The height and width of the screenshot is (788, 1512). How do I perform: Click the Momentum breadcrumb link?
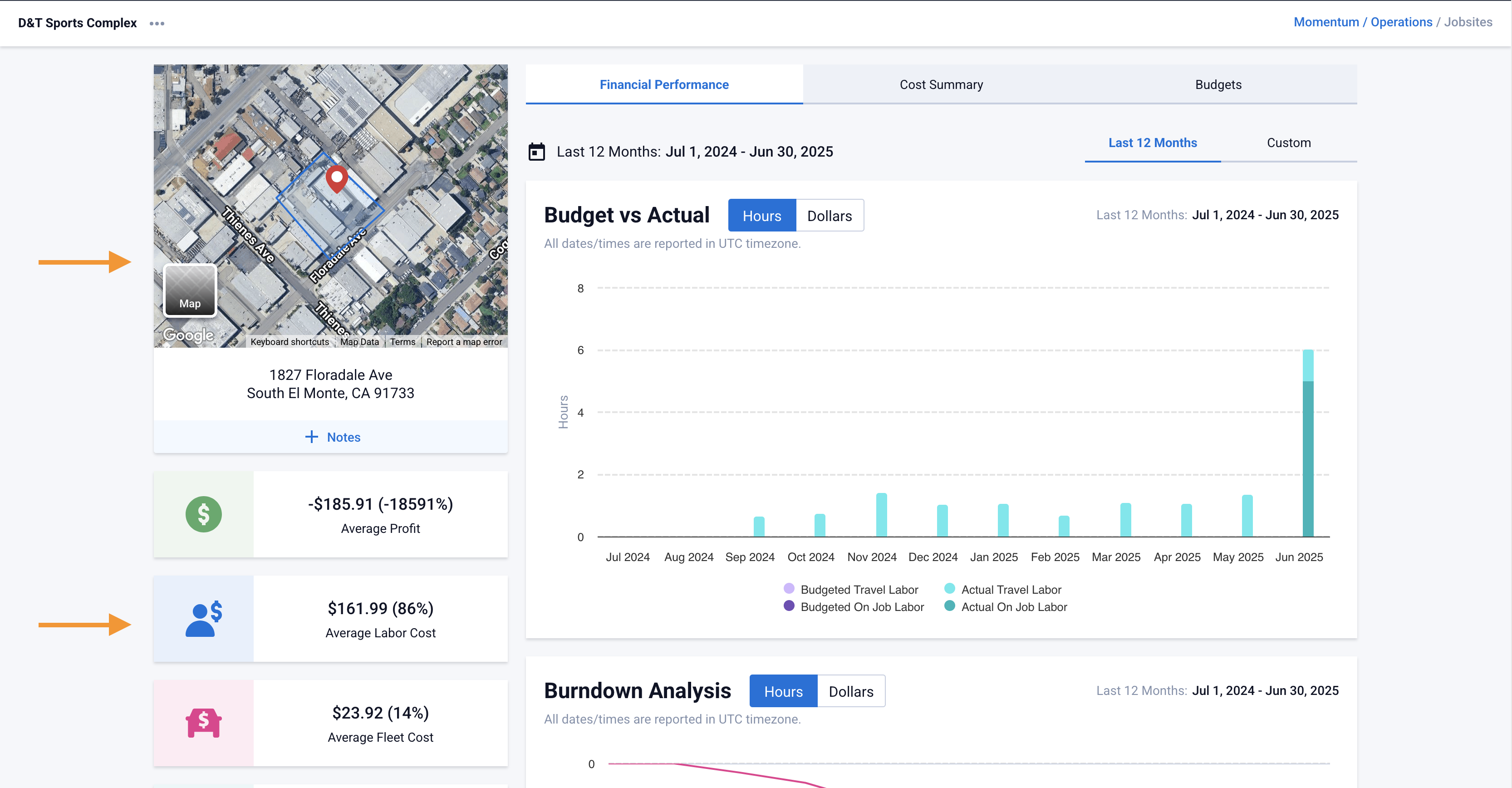point(1326,22)
